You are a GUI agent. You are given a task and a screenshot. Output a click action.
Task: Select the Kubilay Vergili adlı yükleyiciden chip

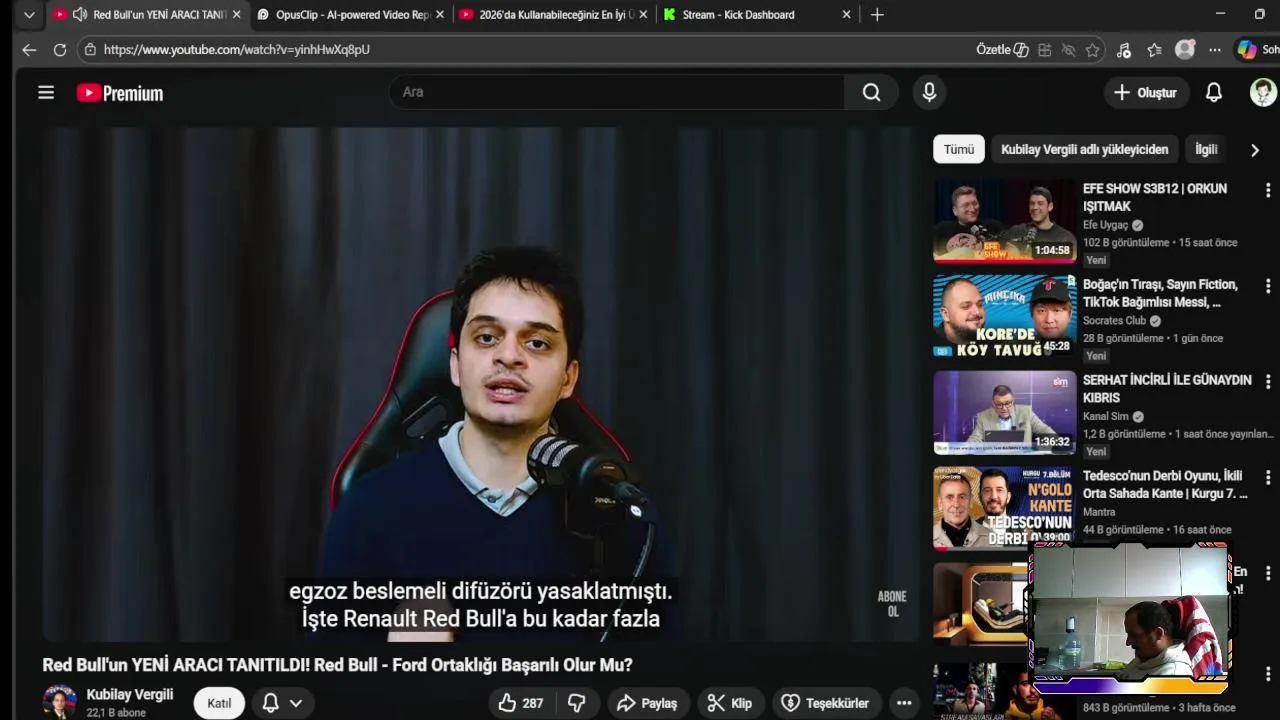1084,149
